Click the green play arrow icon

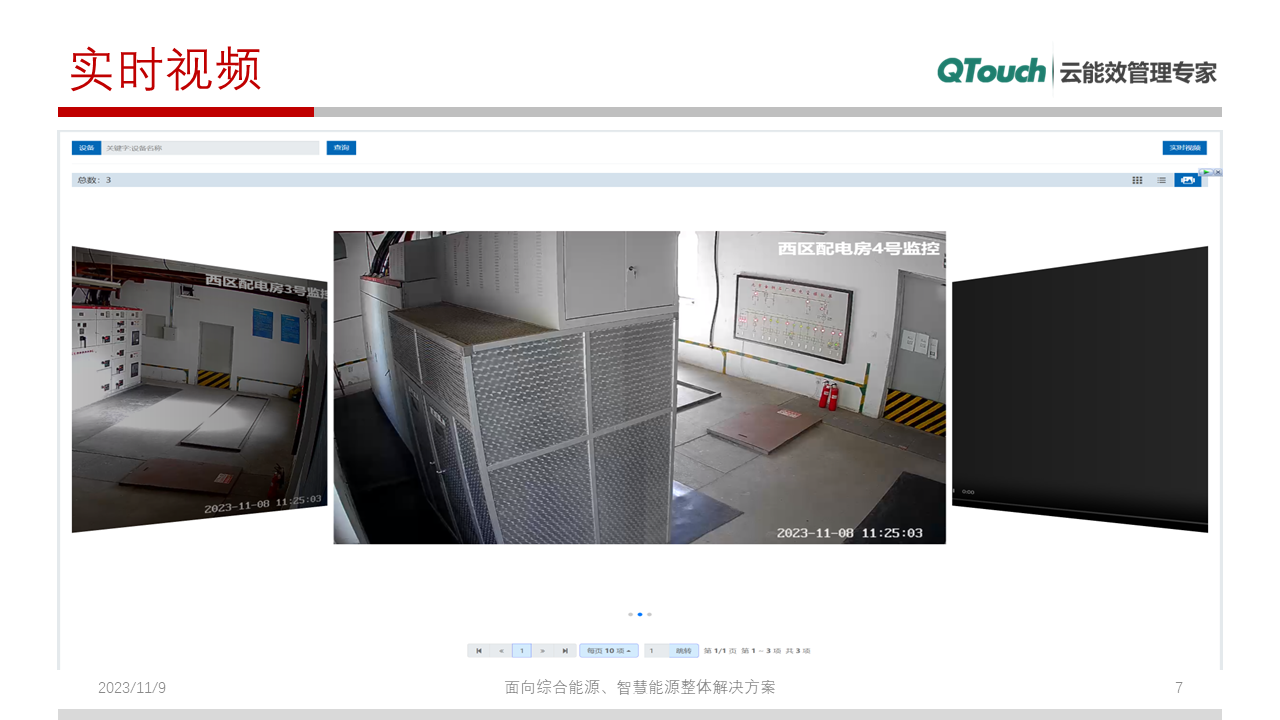(x=1205, y=172)
